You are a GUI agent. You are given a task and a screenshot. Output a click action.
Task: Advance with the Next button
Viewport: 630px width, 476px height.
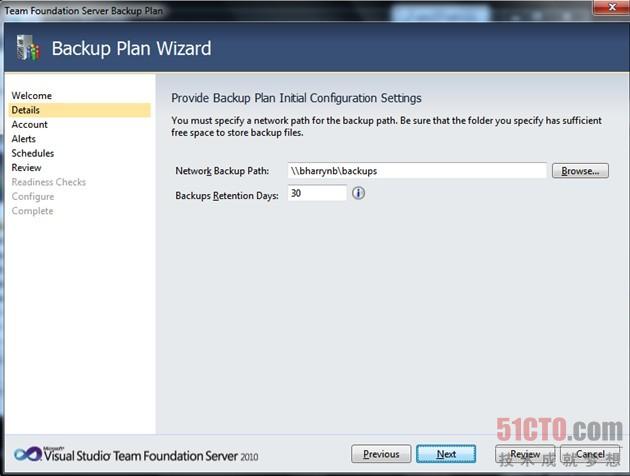click(446, 454)
